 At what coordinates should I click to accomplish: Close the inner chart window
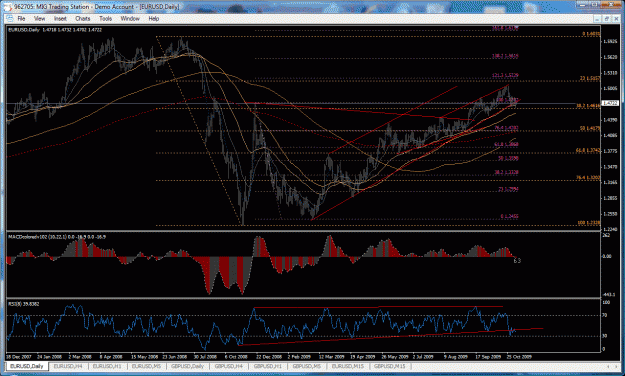[x=616, y=19]
